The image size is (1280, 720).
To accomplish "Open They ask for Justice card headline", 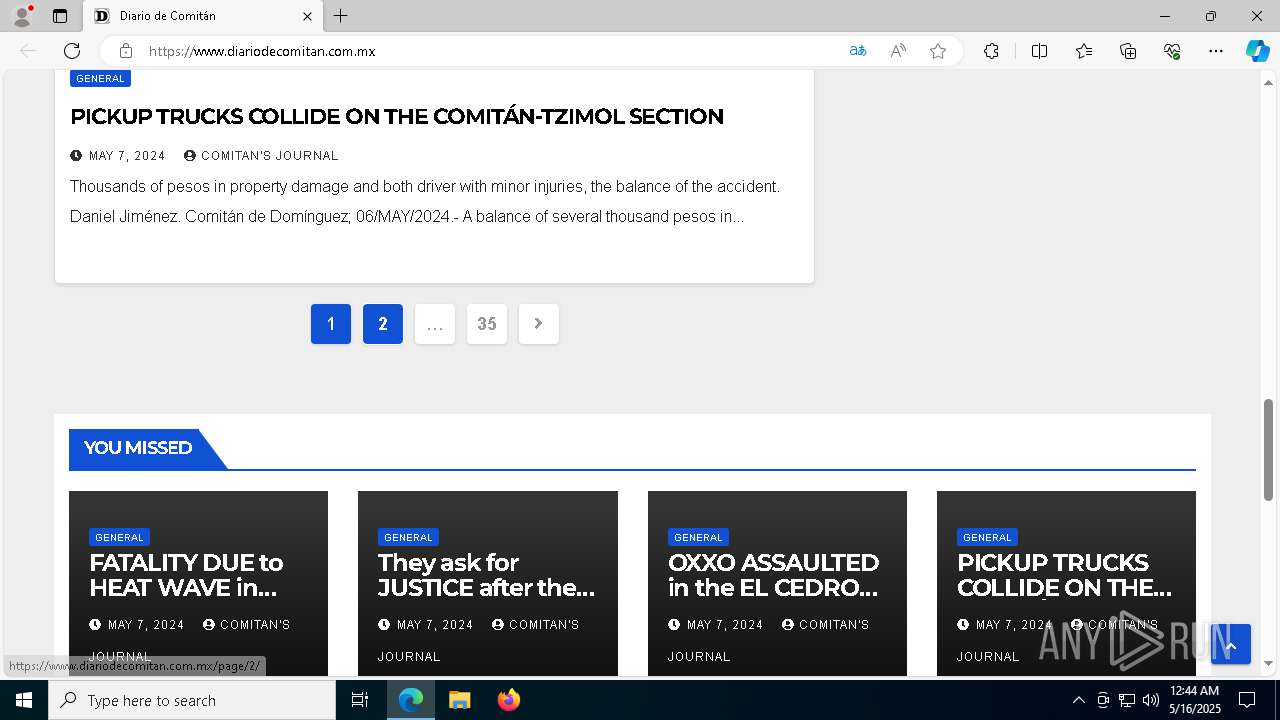I will tap(486, 575).
